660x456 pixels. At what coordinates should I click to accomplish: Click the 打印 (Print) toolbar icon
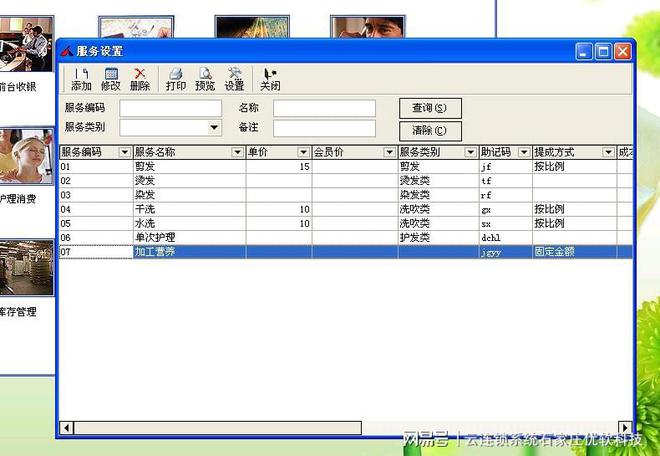[x=176, y=79]
